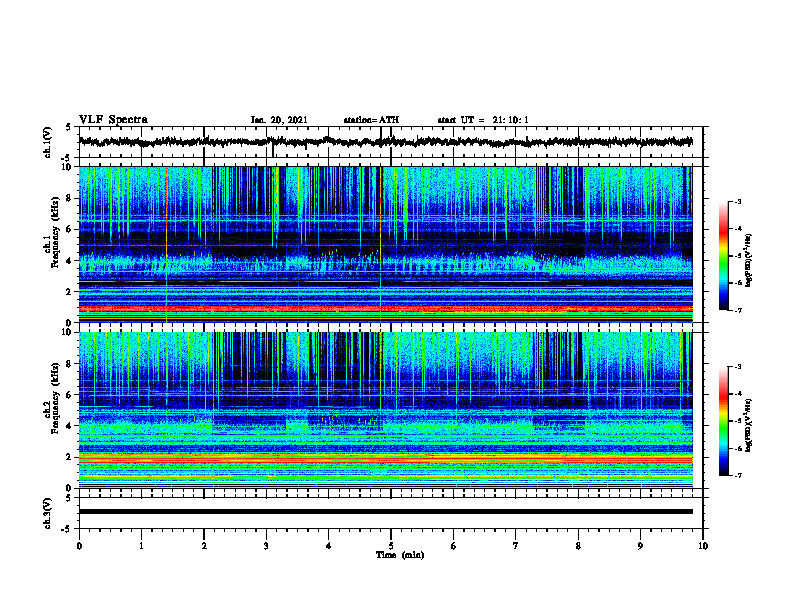This screenshot has width=792, height=612.
Task: Click the solid black ch.3 voltage trace
Action: tap(385, 512)
